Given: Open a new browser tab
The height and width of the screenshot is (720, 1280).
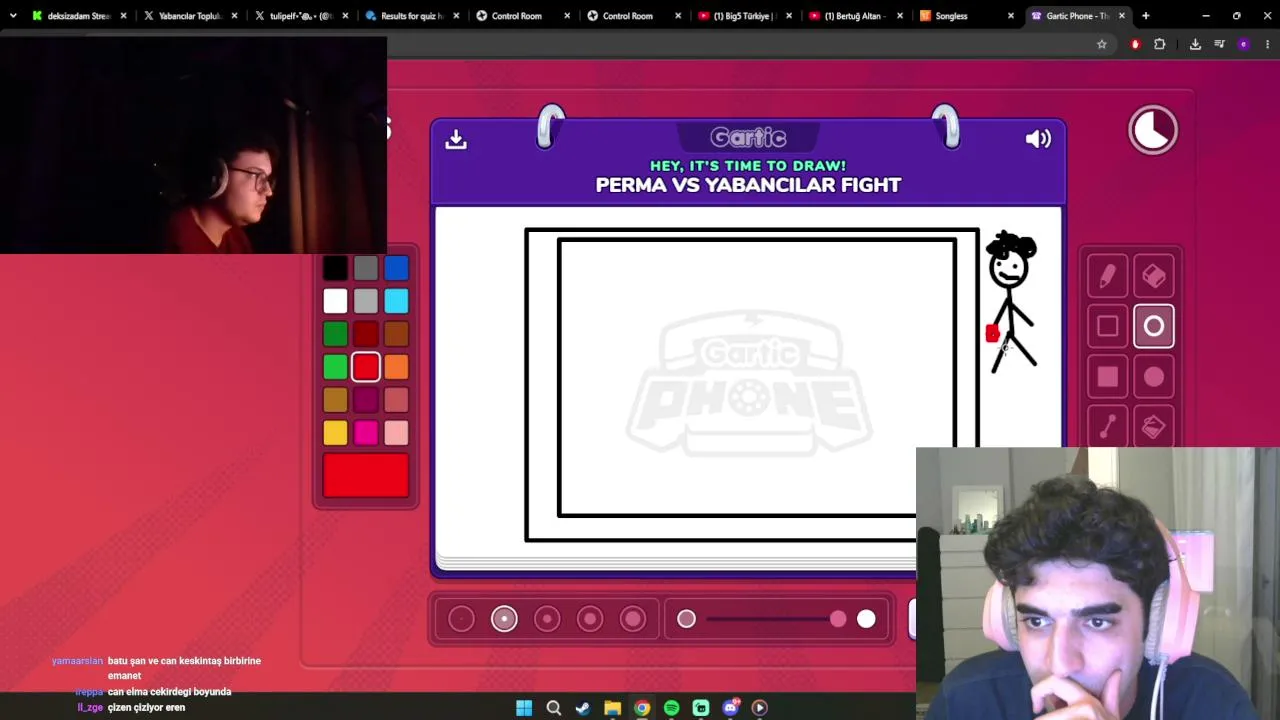Looking at the screenshot, I should 1146,16.
